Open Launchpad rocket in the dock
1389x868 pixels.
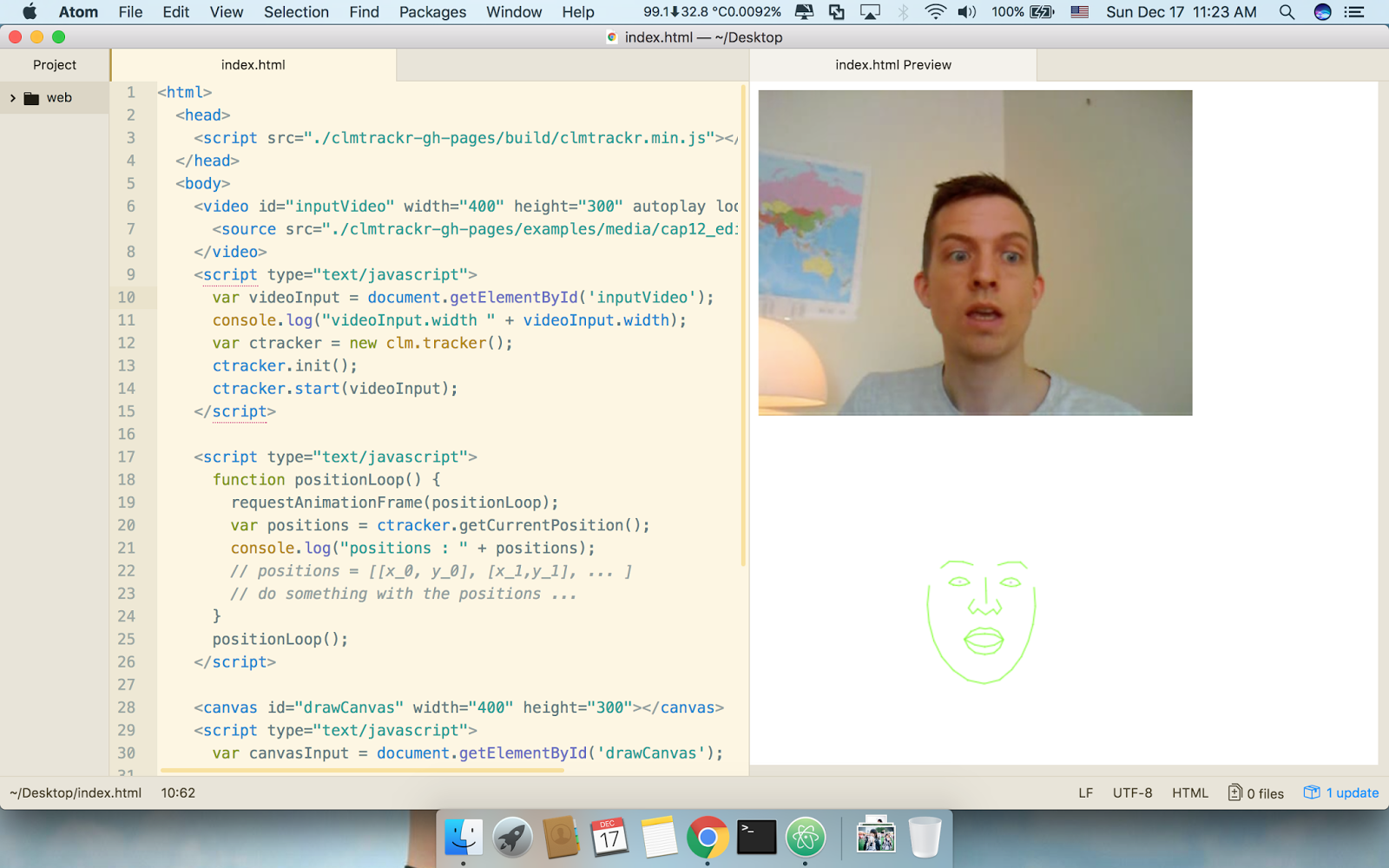[x=512, y=838]
